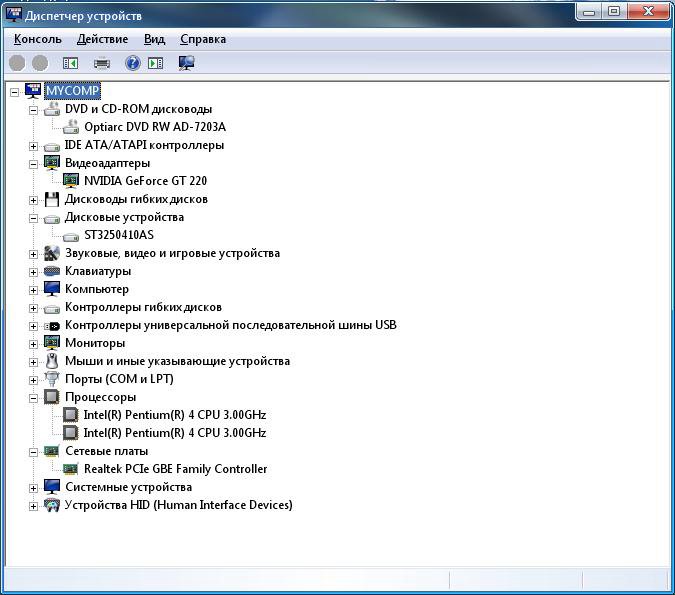This screenshot has height=595, width=675.
Task: Toggle the console tree pane icon
Action: pyautogui.click(x=70, y=64)
